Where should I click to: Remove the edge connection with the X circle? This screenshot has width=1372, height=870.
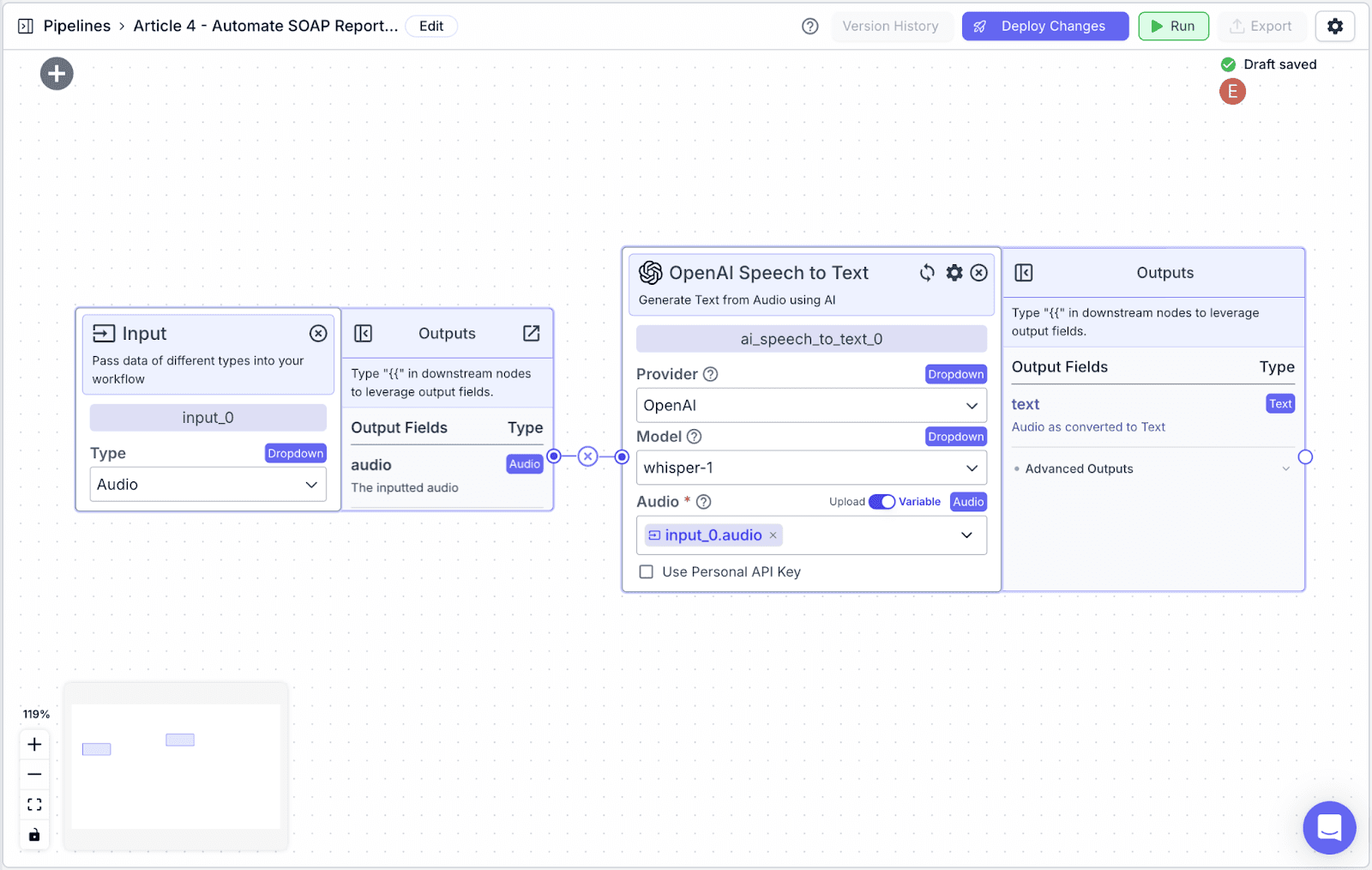click(x=587, y=456)
